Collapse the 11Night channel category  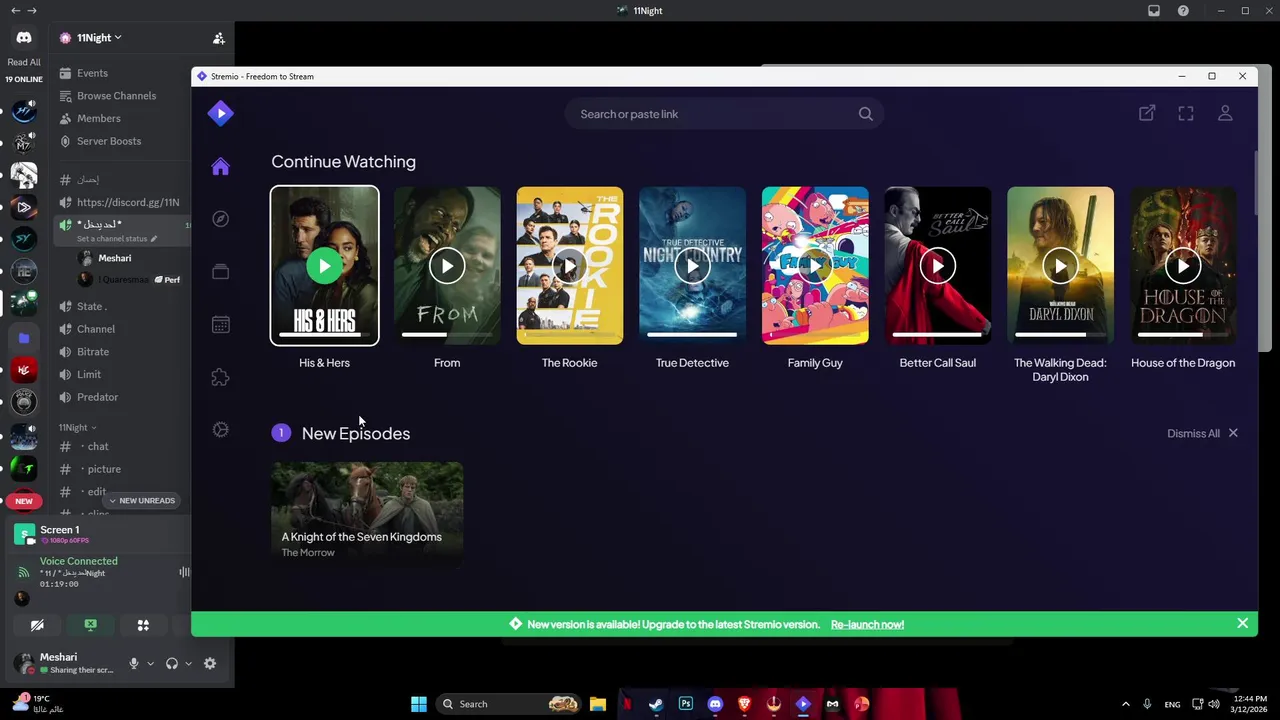(x=77, y=427)
